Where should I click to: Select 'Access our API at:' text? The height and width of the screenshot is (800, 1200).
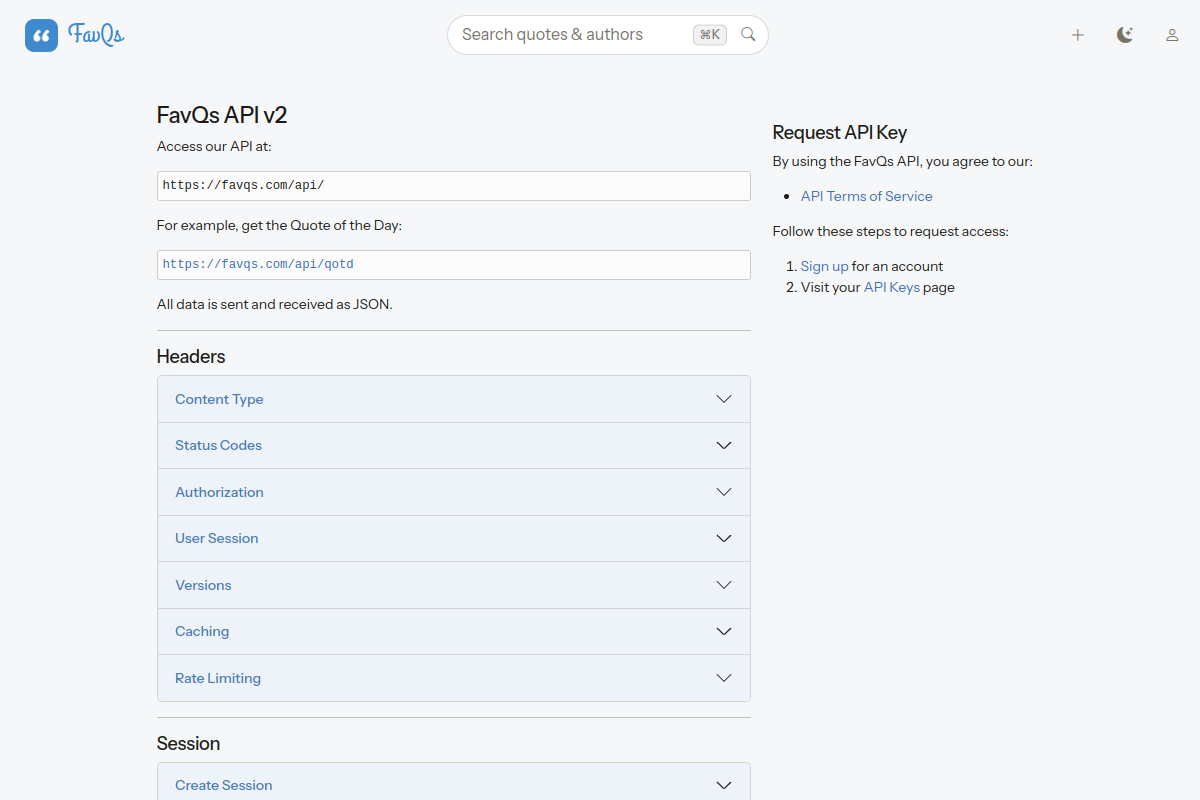[214, 146]
